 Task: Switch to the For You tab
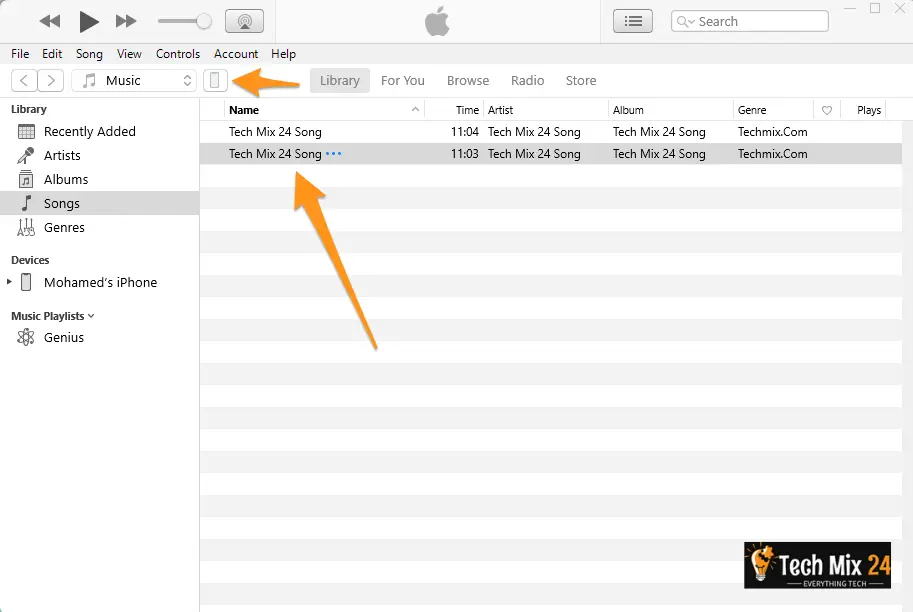(x=403, y=80)
